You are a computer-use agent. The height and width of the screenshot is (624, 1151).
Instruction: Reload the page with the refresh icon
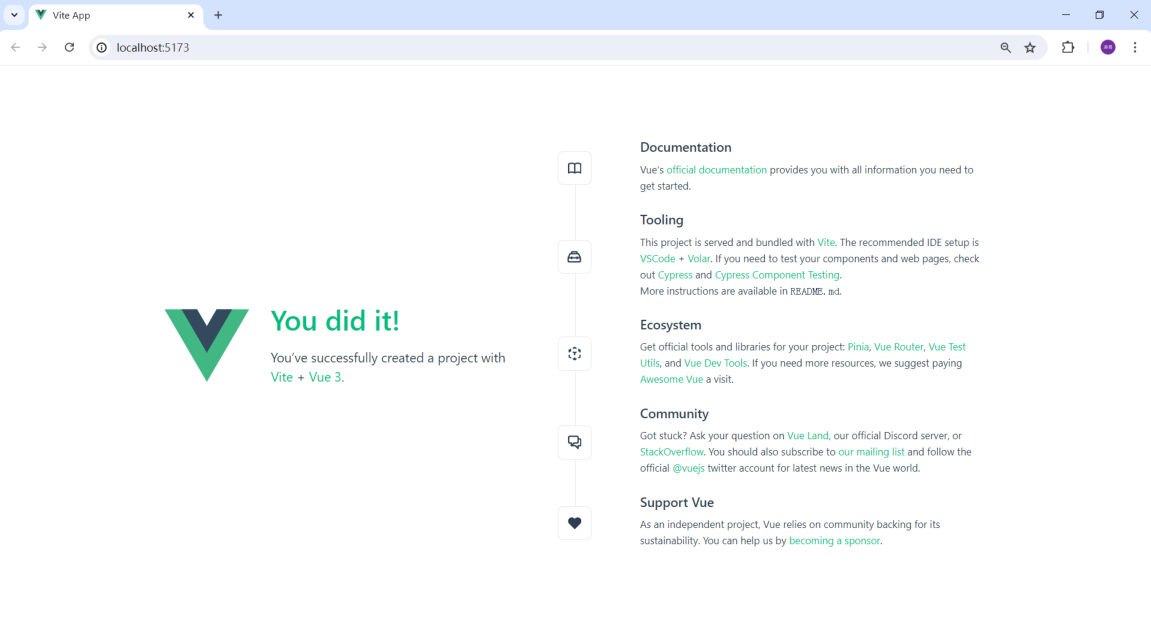[x=69, y=47]
